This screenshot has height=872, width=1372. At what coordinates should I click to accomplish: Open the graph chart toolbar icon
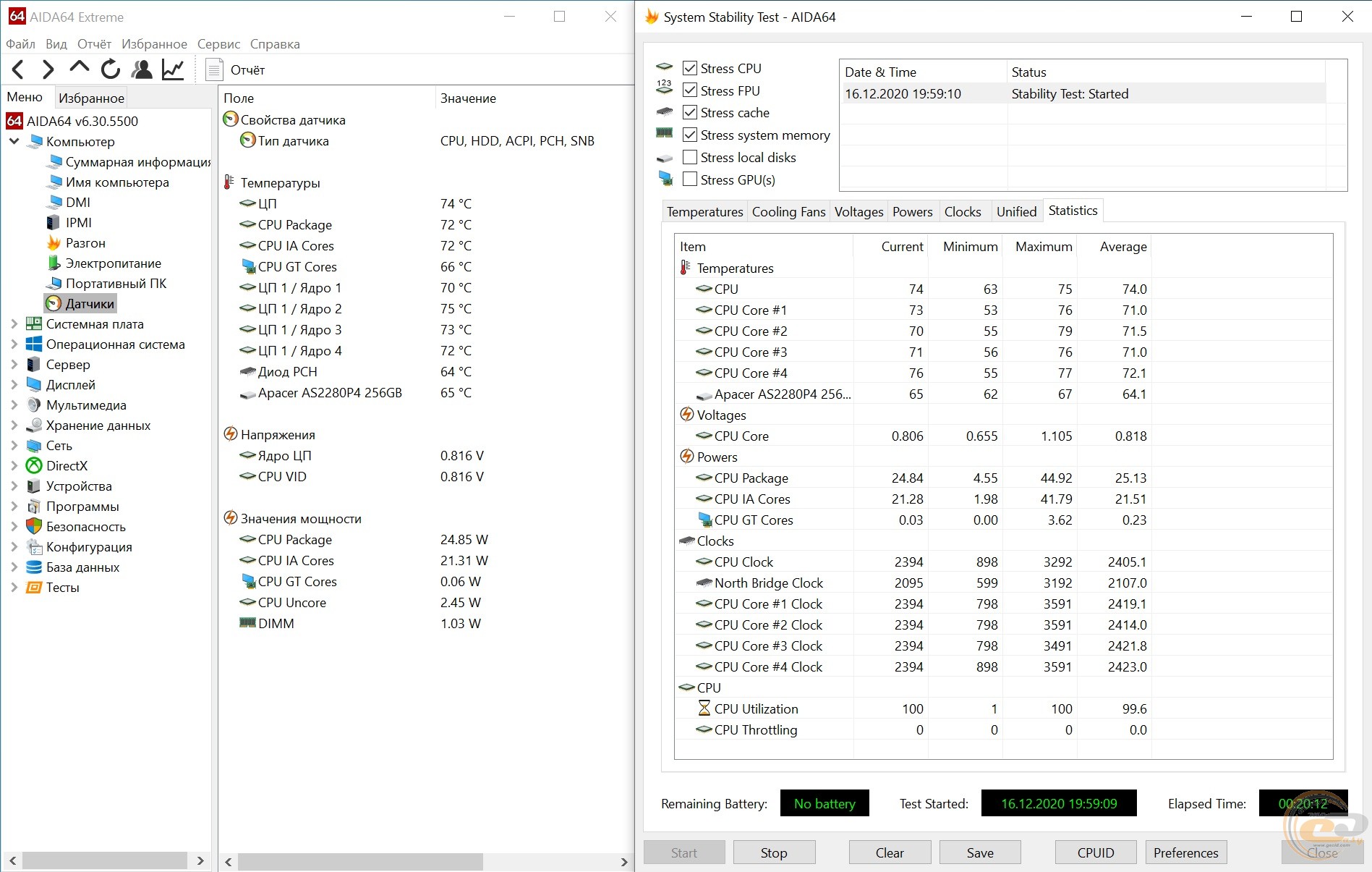(173, 69)
